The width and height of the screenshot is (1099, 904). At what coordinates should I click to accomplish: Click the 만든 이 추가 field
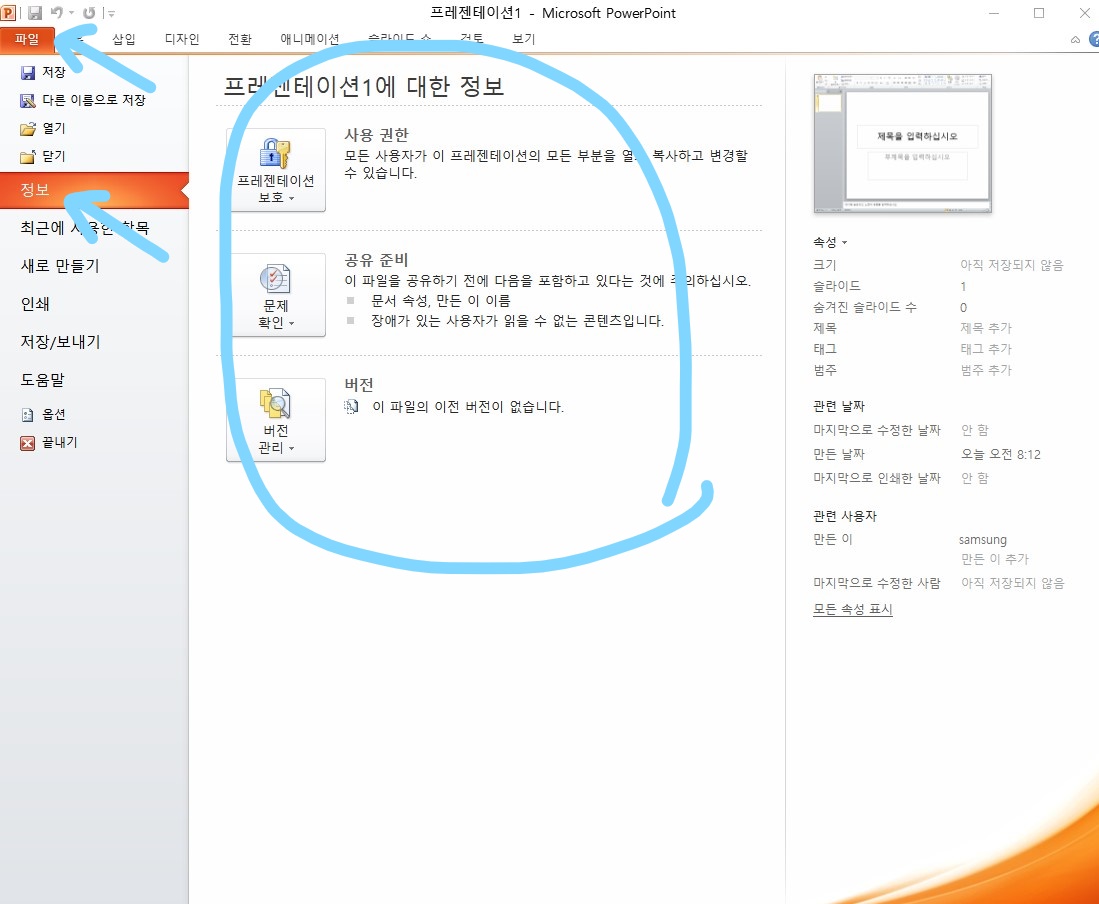click(995, 559)
